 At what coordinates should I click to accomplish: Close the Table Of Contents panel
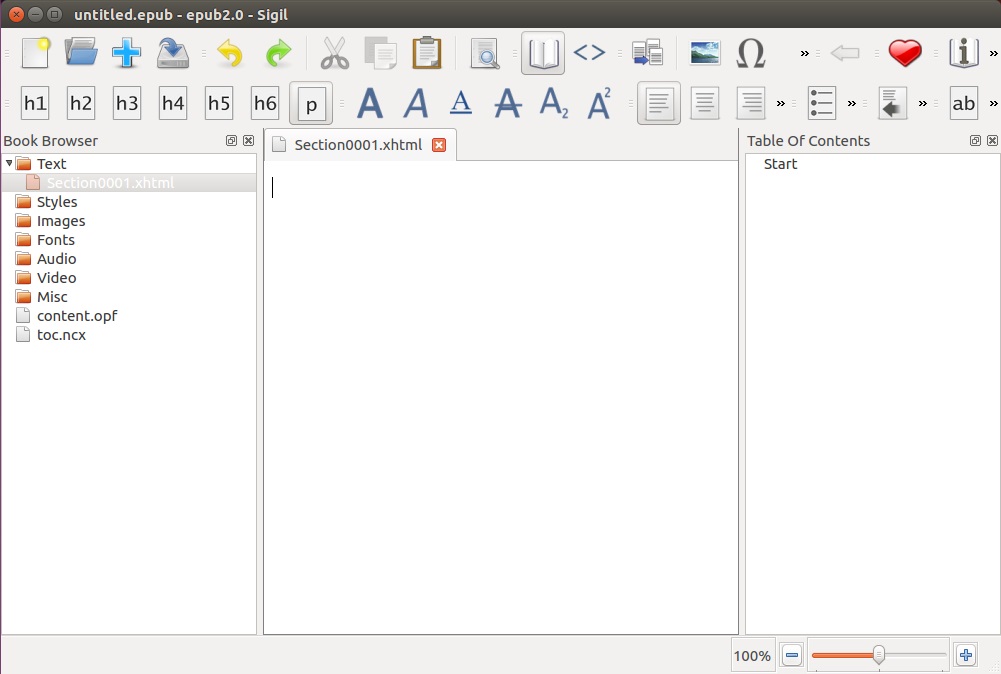point(992,140)
